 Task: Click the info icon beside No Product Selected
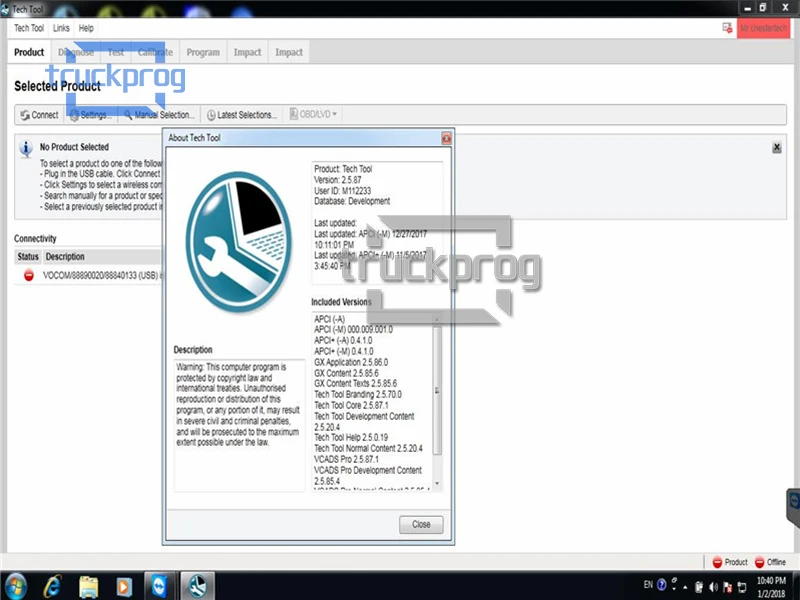point(26,148)
